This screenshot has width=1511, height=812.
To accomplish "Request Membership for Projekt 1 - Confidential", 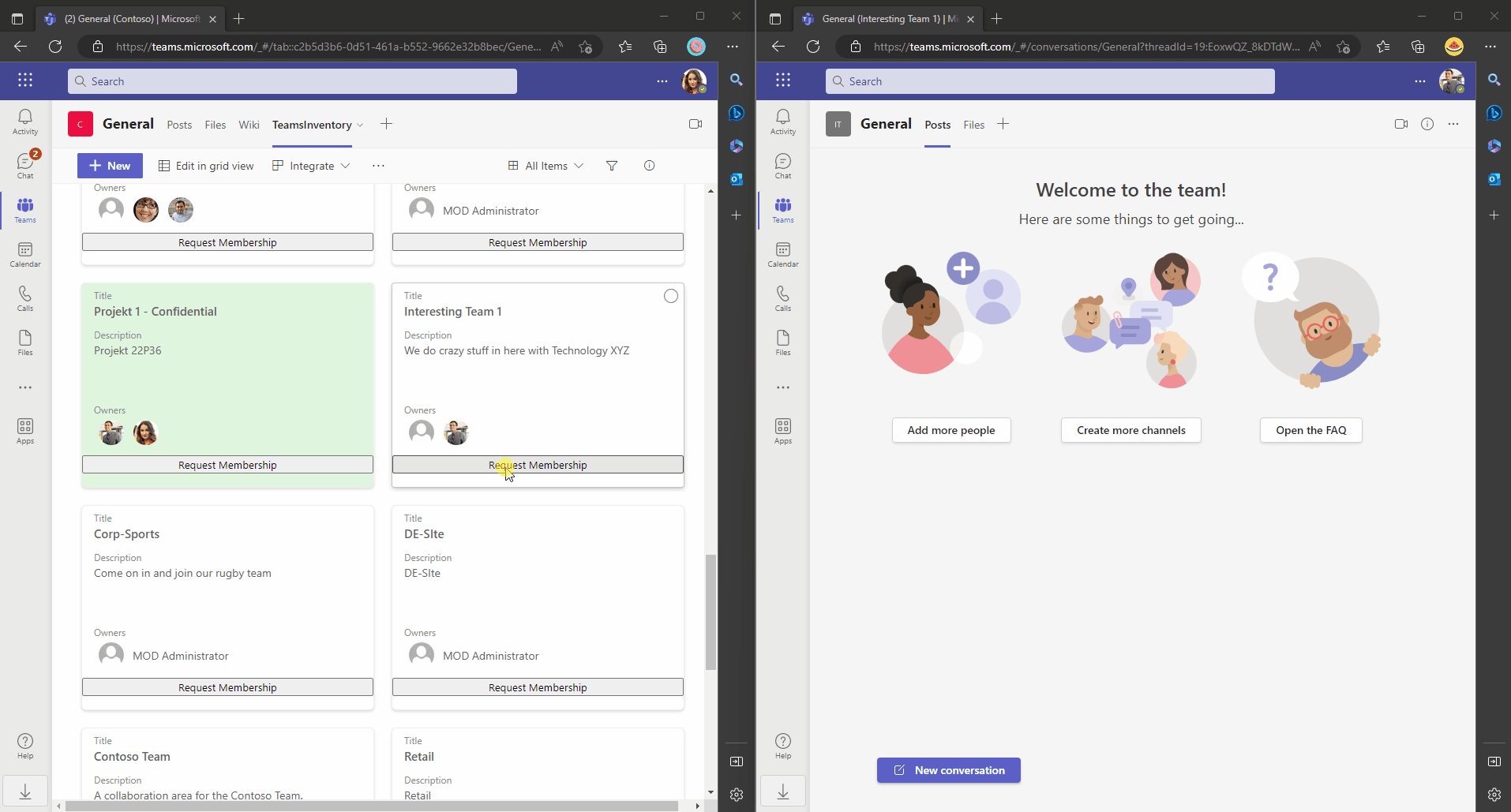I will tap(227, 465).
